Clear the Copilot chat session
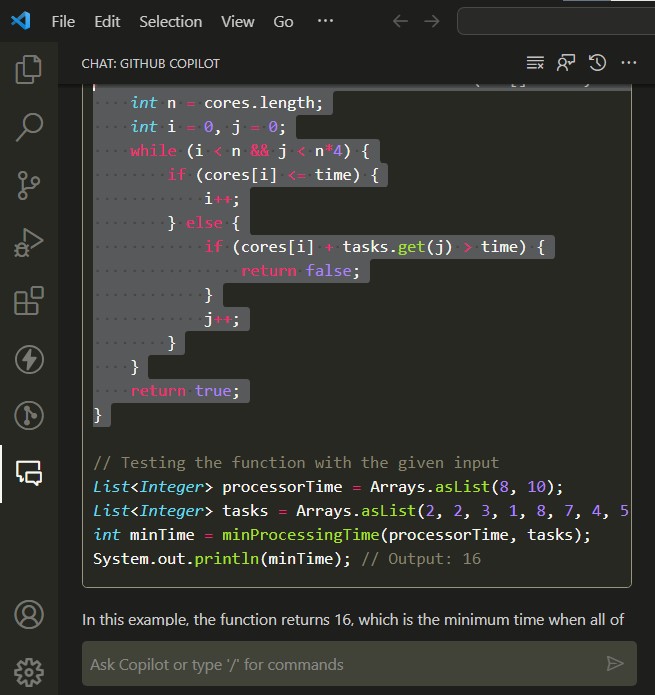655x695 pixels. point(535,63)
